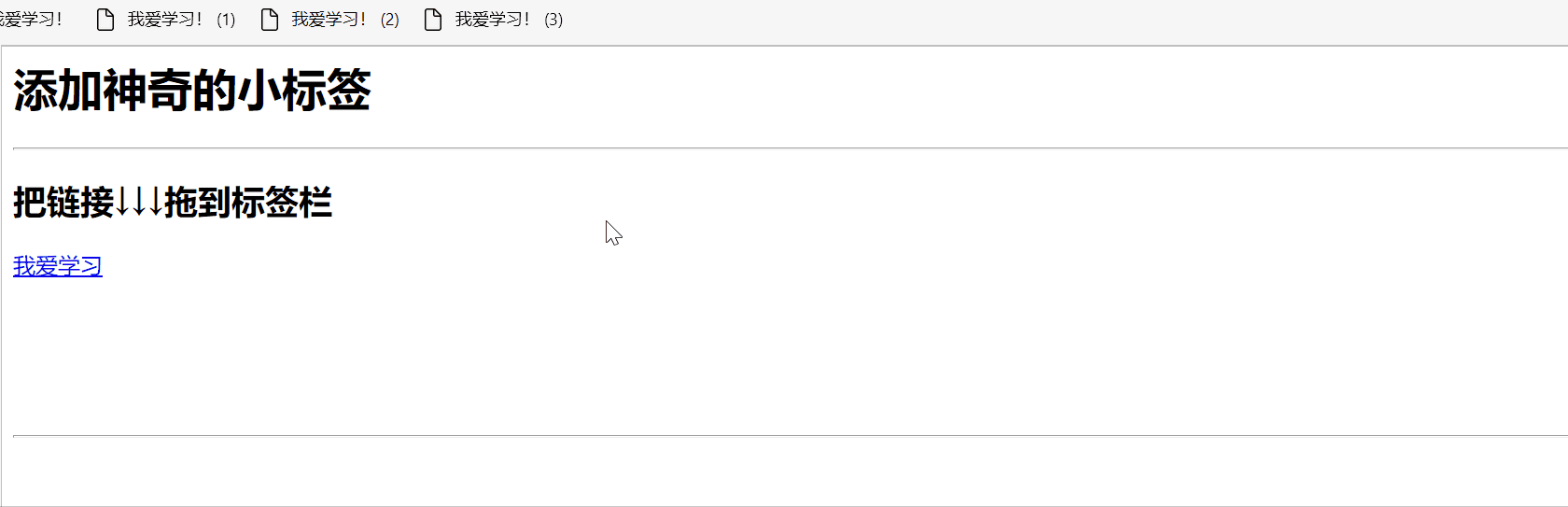Open the partially hidden first 我爱学习! bookmark
This screenshot has height=507, width=1568.
[x=30, y=20]
